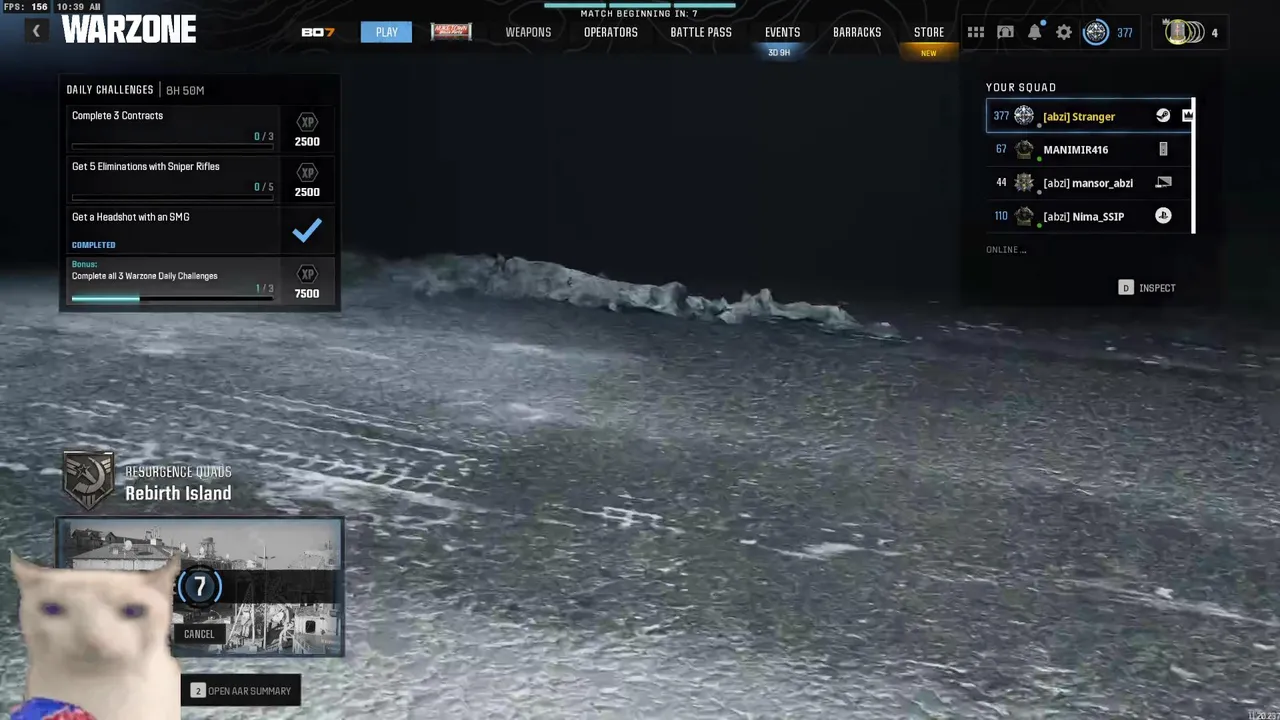This screenshot has height=720, width=1280.
Task: Click party leader crown icon
Action: pyautogui.click(x=1187, y=115)
